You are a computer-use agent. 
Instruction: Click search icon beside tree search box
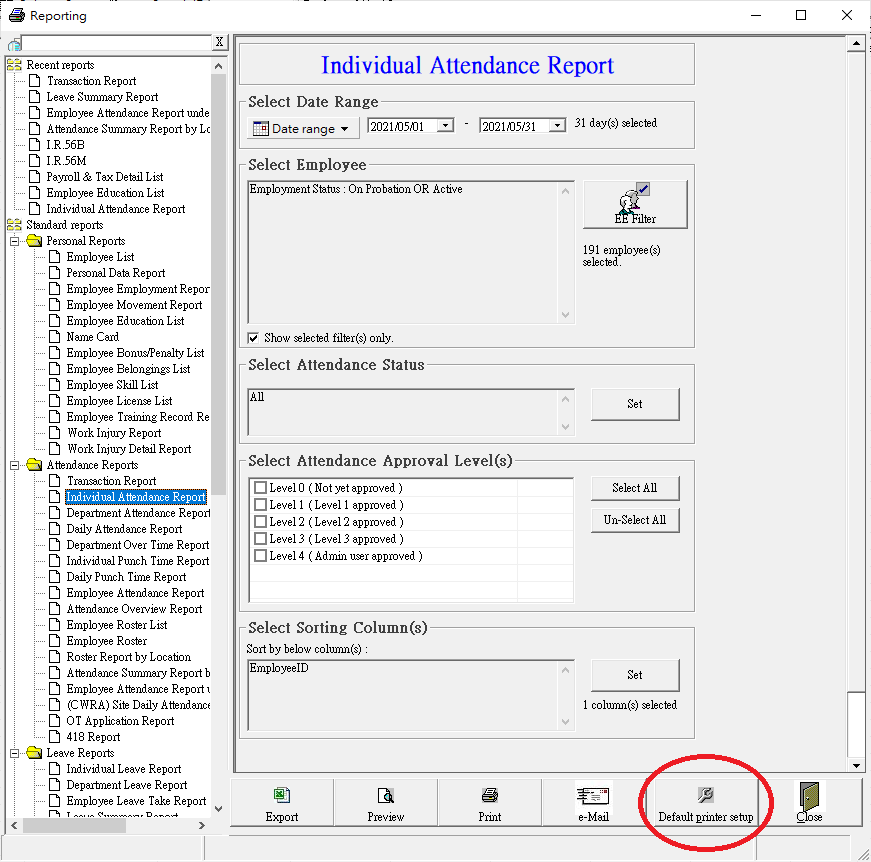pos(14,43)
